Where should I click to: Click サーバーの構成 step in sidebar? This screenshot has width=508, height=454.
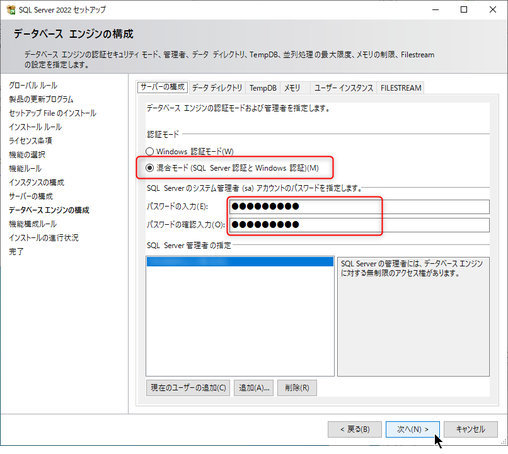tap(31, 196)
